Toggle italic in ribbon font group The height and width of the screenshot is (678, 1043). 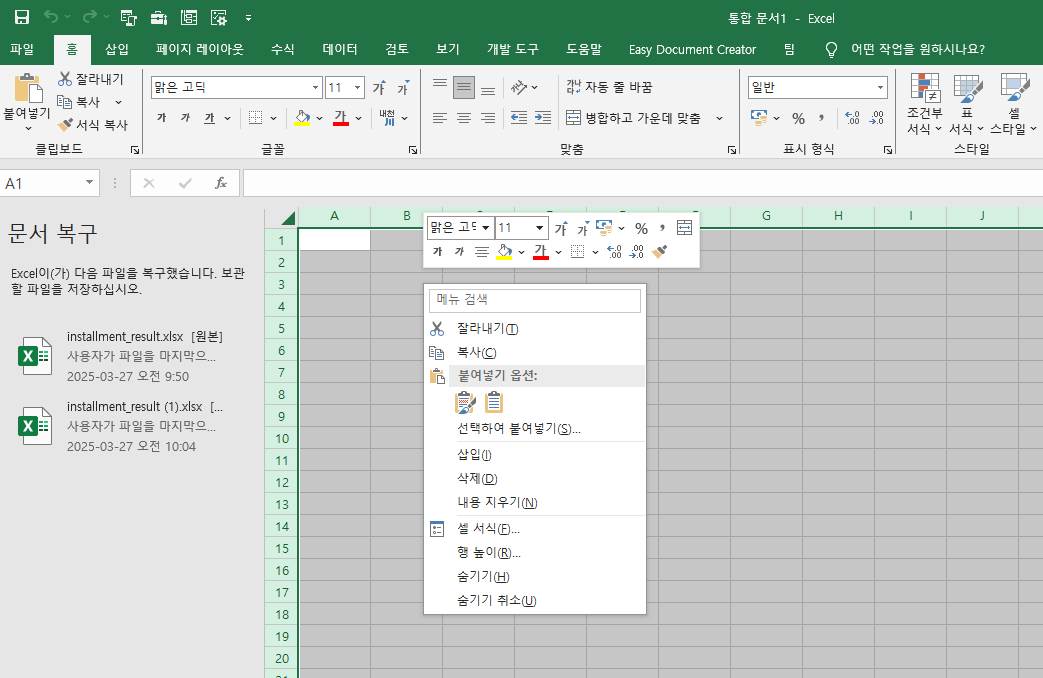(x=186, y=118)
